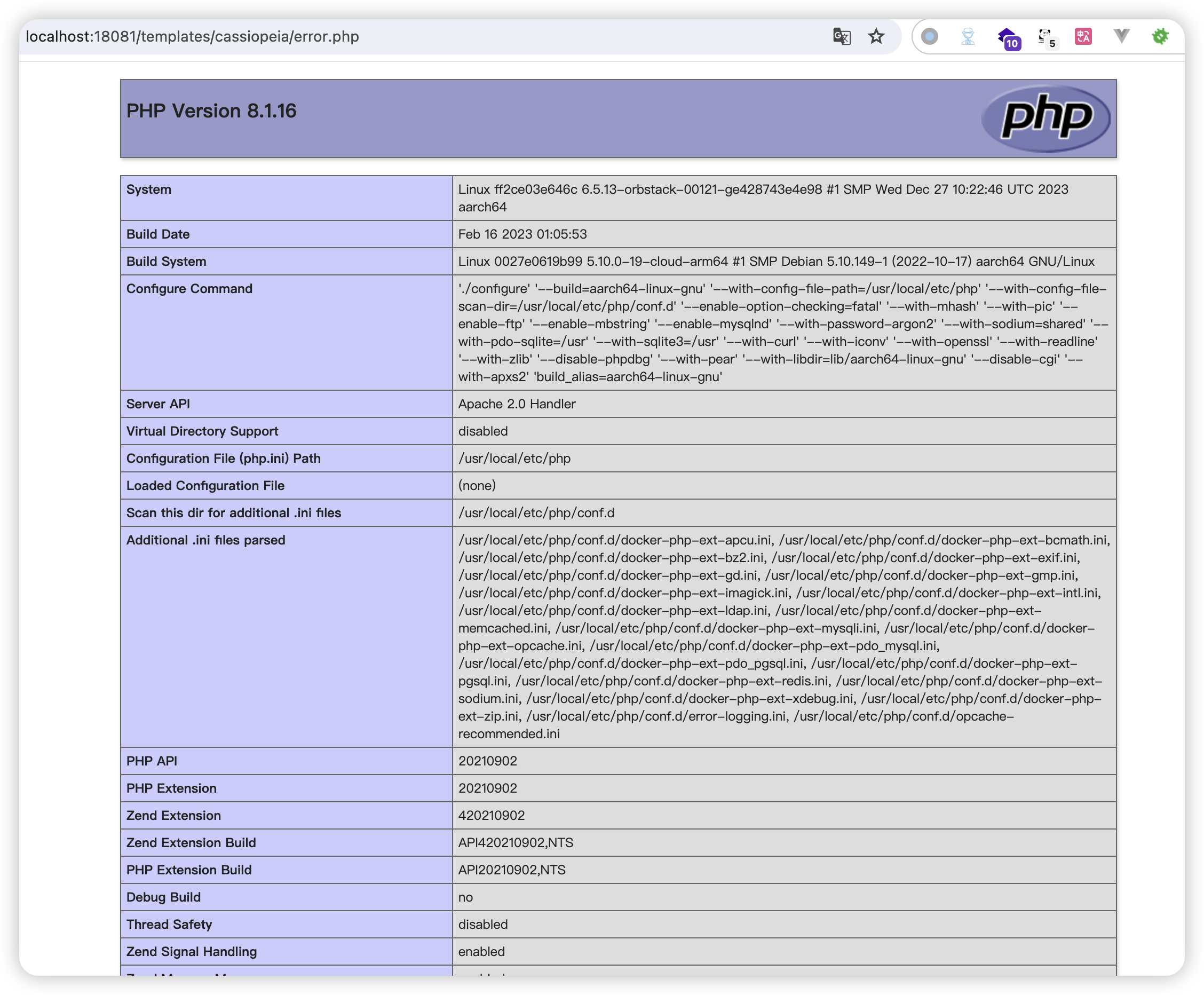Open the green gear extension icon

click(x=1160, y=37)
